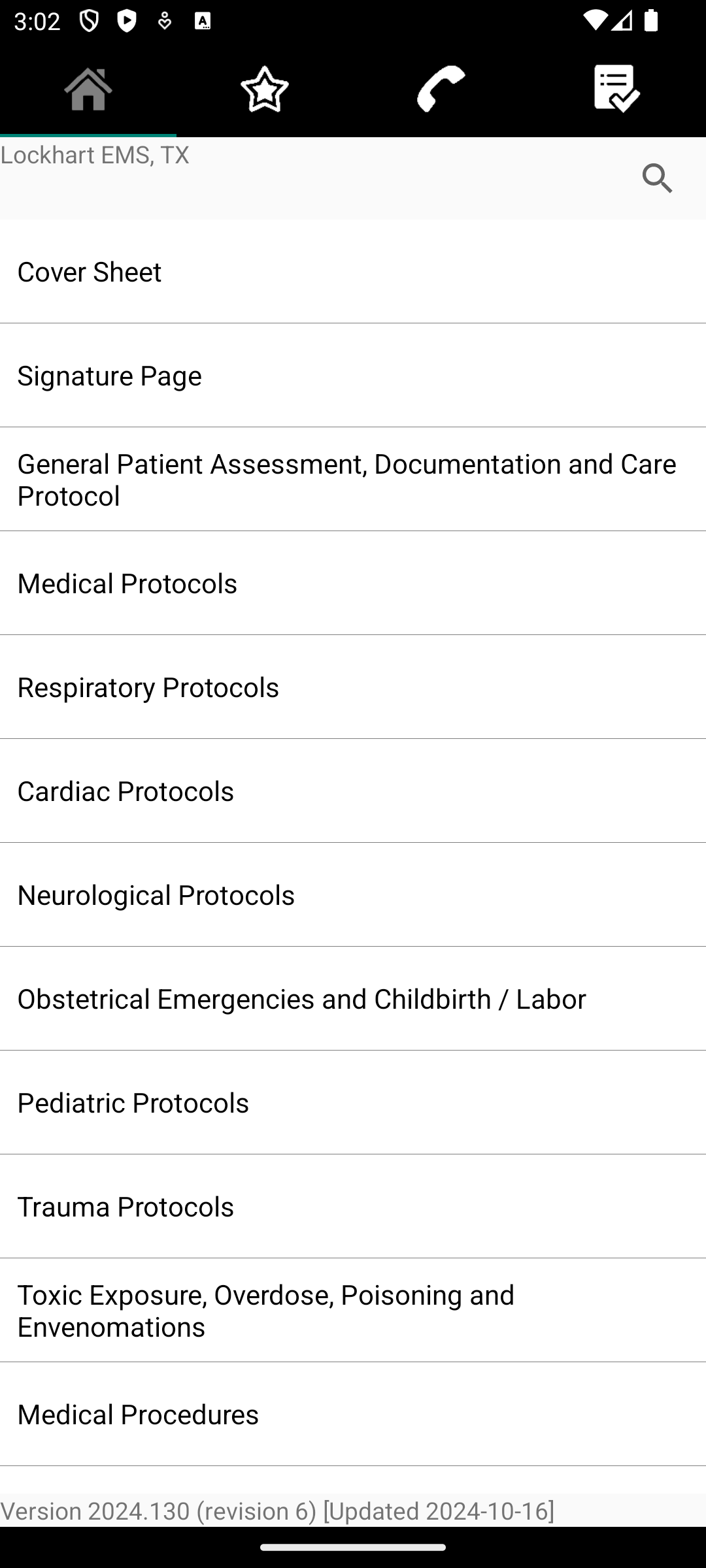Open General Patient Assessment protocol
706x1568 pixels.
(x=353, y=480)
